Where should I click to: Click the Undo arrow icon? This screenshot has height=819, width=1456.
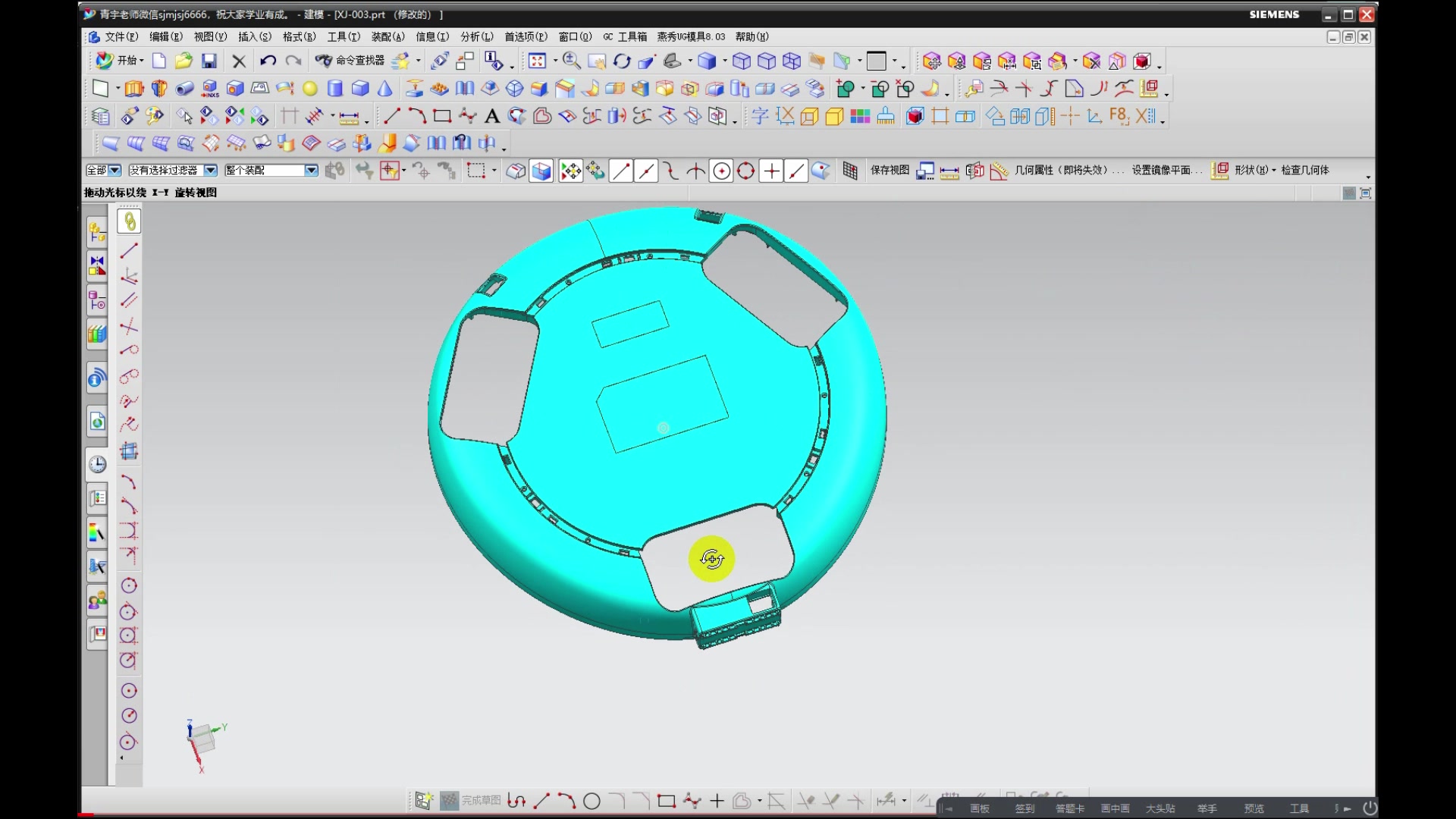[x=268, y=61]
